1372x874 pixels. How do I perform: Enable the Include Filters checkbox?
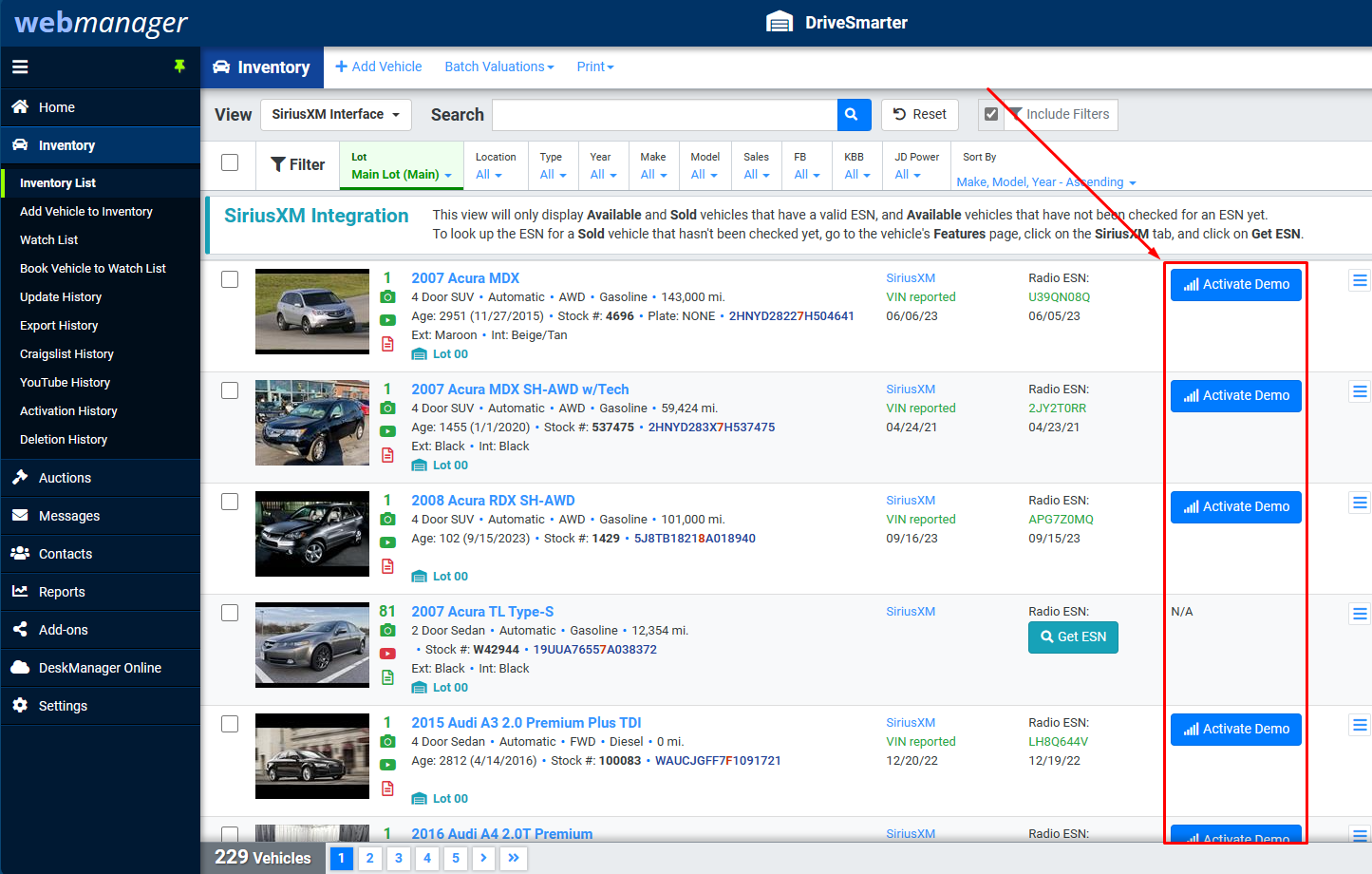tap(991, 114)
